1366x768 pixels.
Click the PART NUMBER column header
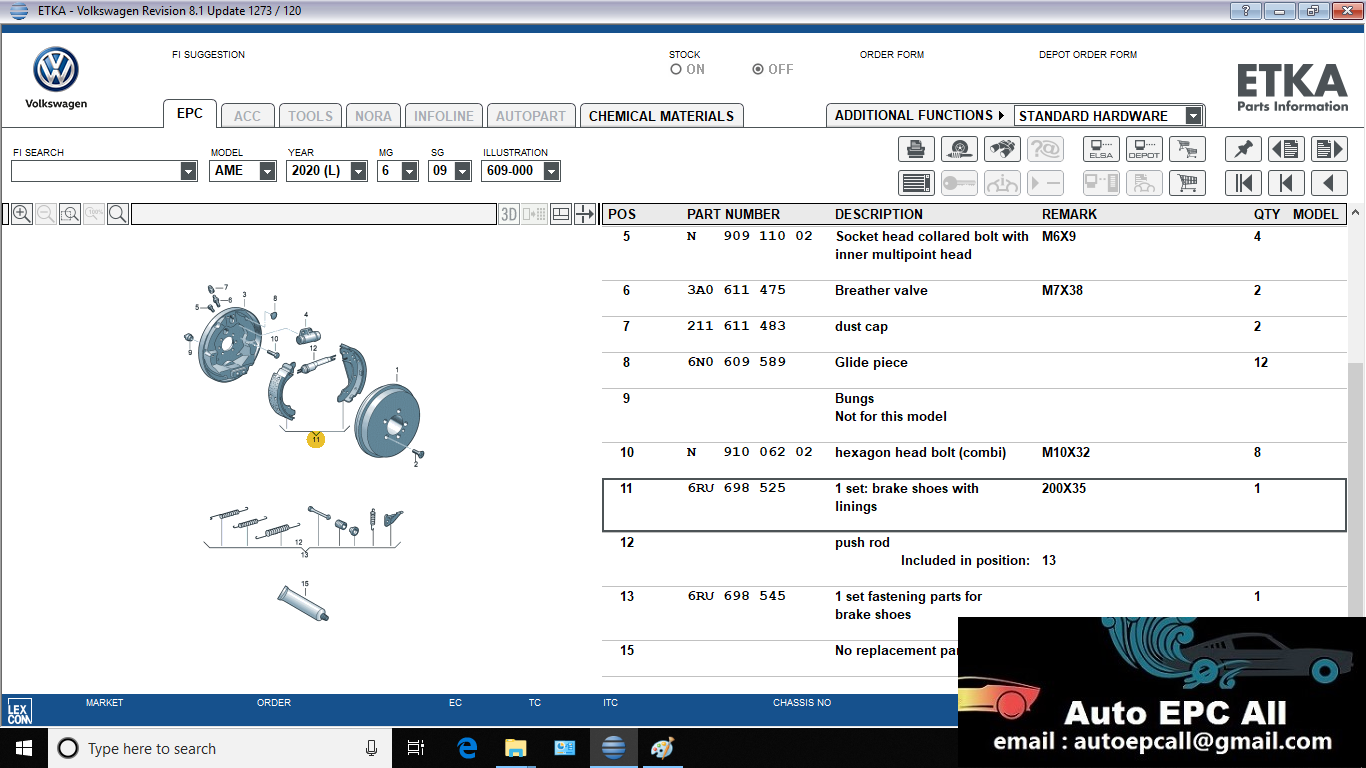point(733,214)
